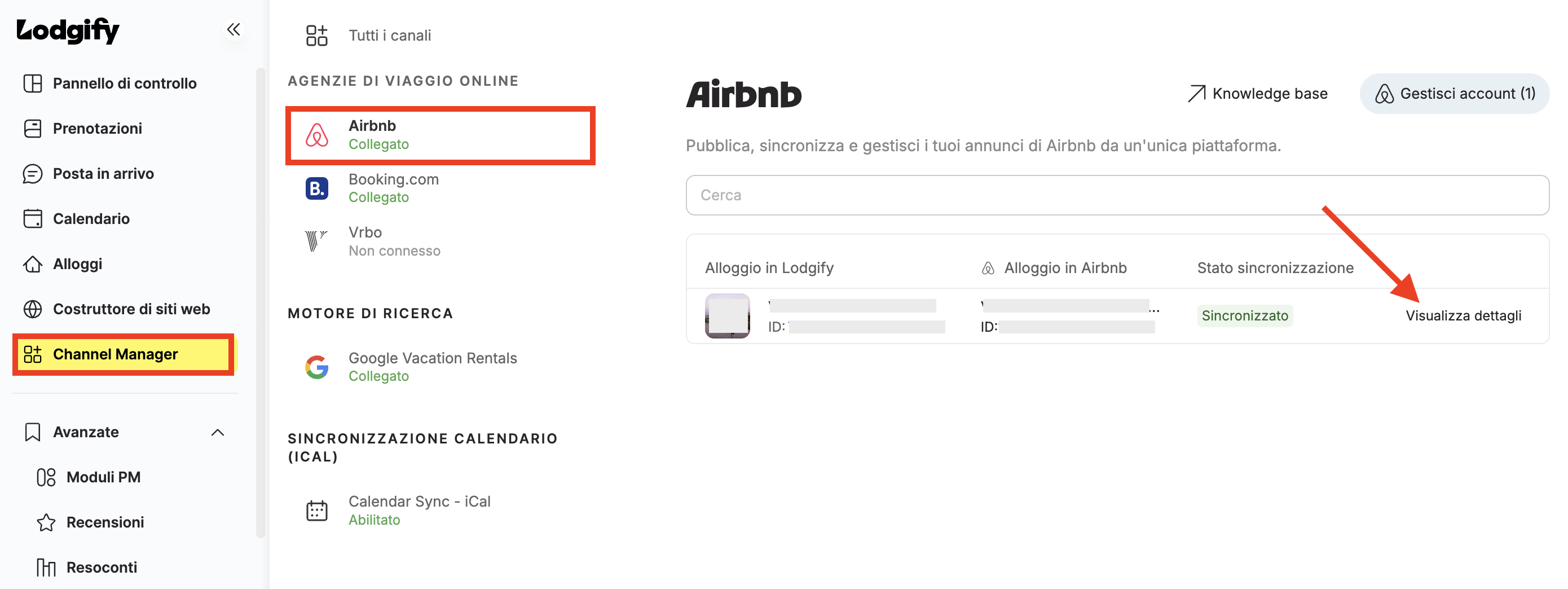Open Costruttore di siti web globe icon
Viewport: 1568px width, 589px height.
[33, 309]
